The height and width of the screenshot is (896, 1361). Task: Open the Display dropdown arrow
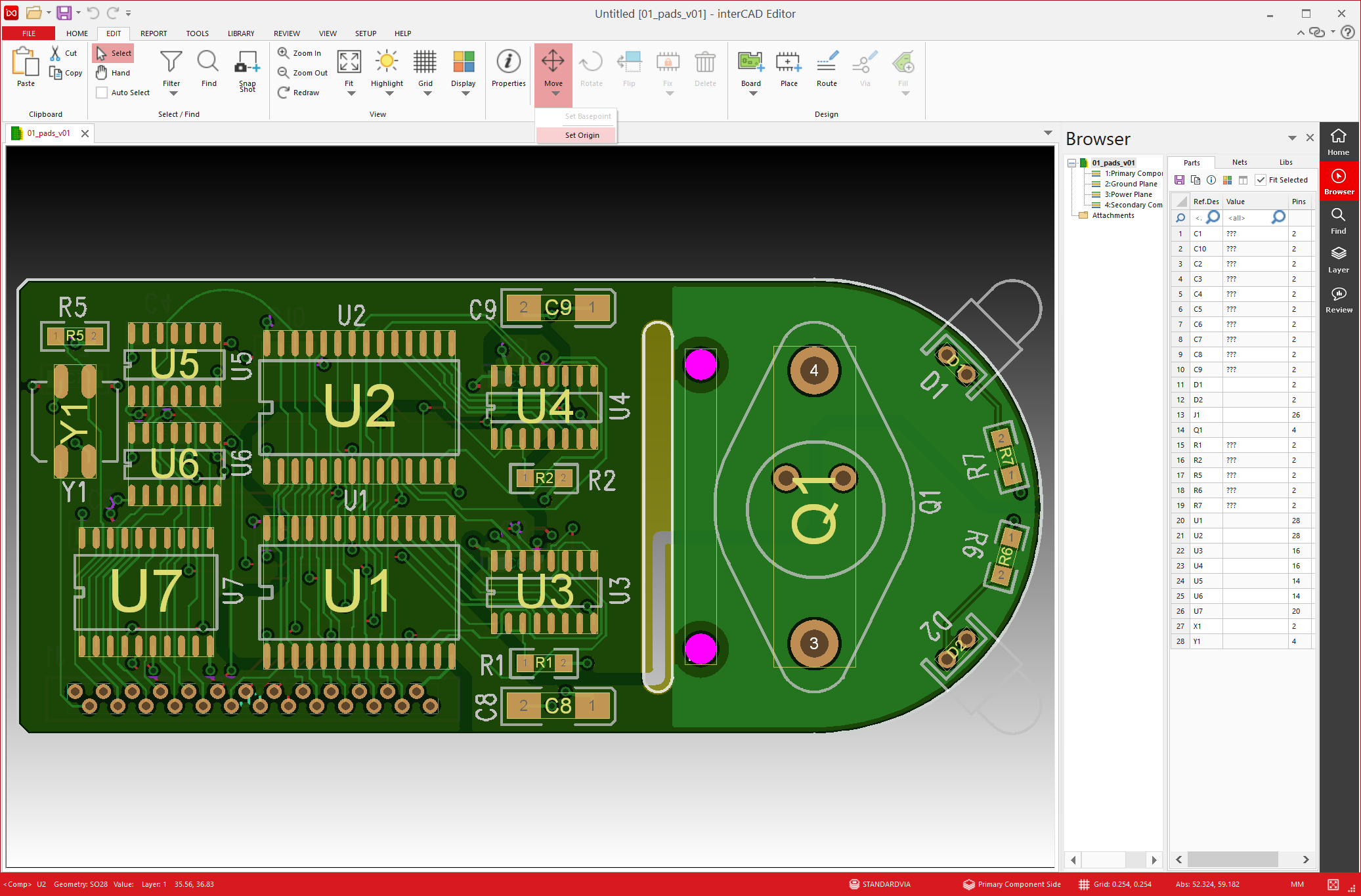click(x=465, y=93)
